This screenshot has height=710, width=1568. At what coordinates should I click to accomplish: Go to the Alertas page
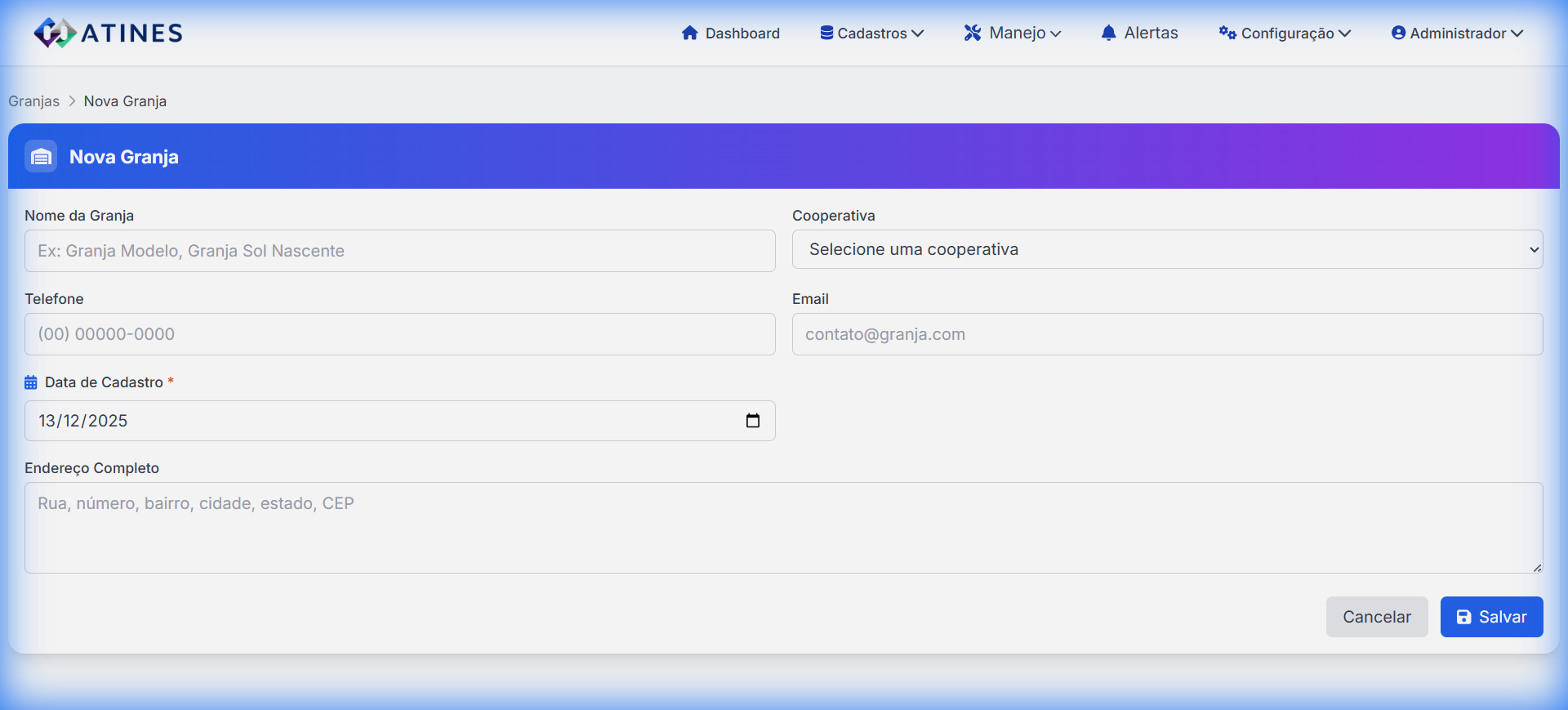[x=1150, y=33]
